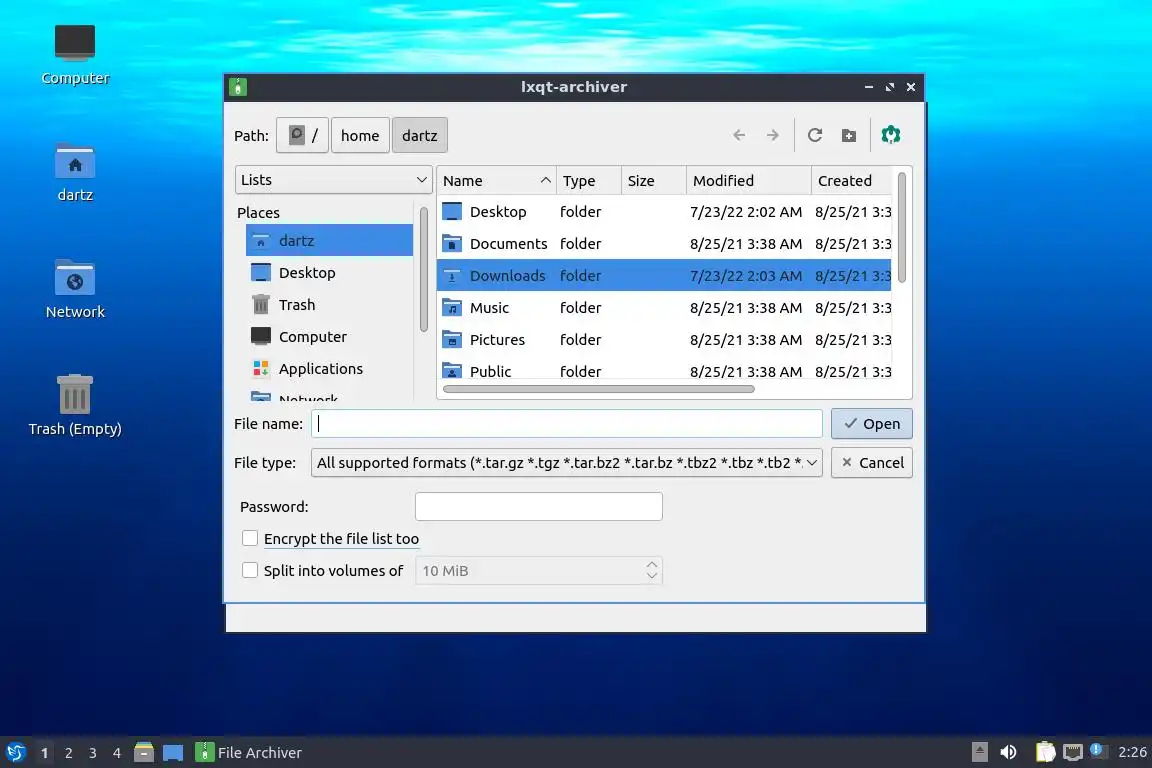Select the Desktop folder row icon
This screenshot has width=1152, height=768.
(452, 212)
